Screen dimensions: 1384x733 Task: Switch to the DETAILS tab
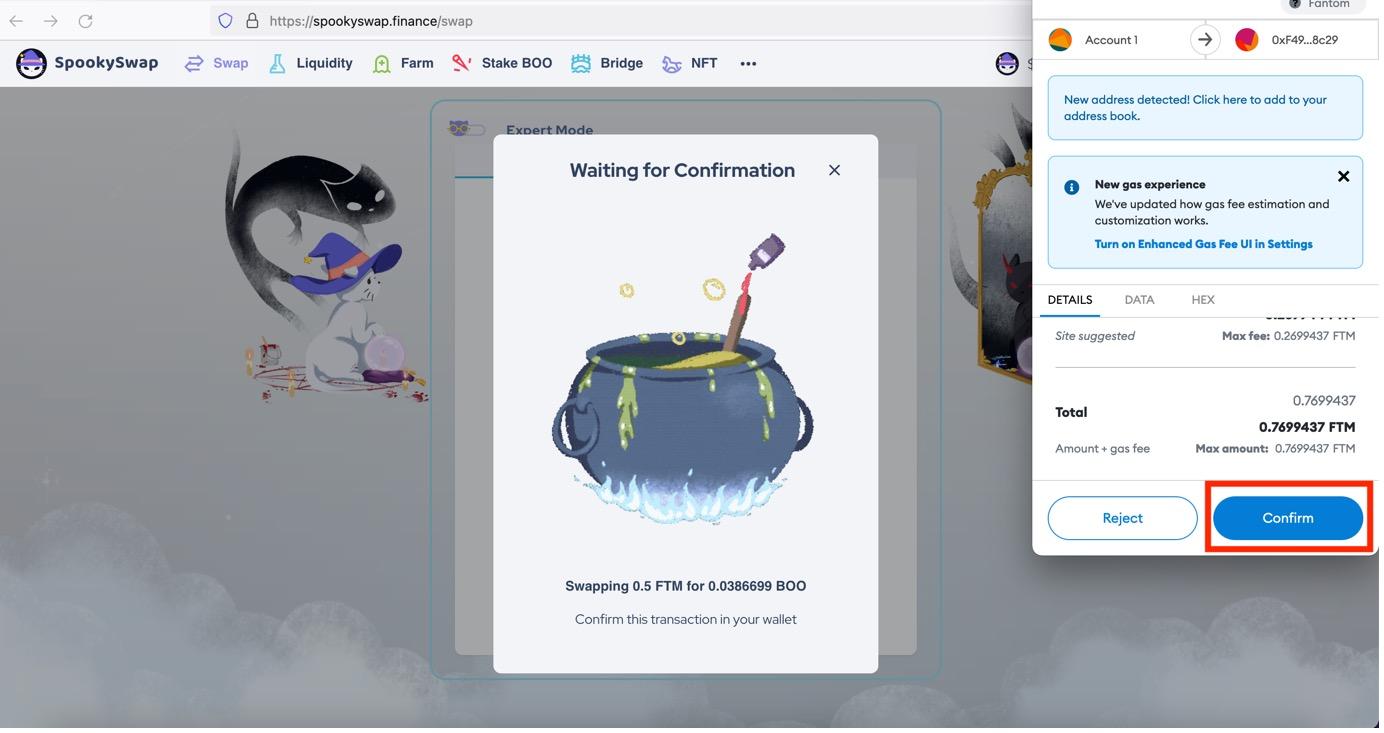[1069, 299]
